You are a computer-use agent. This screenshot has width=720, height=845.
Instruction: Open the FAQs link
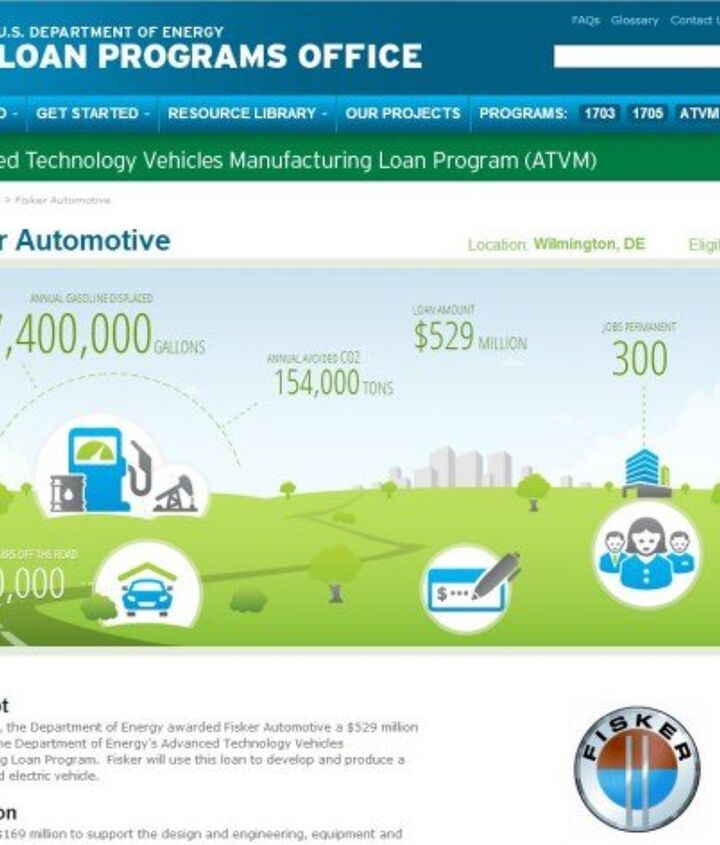586,20
